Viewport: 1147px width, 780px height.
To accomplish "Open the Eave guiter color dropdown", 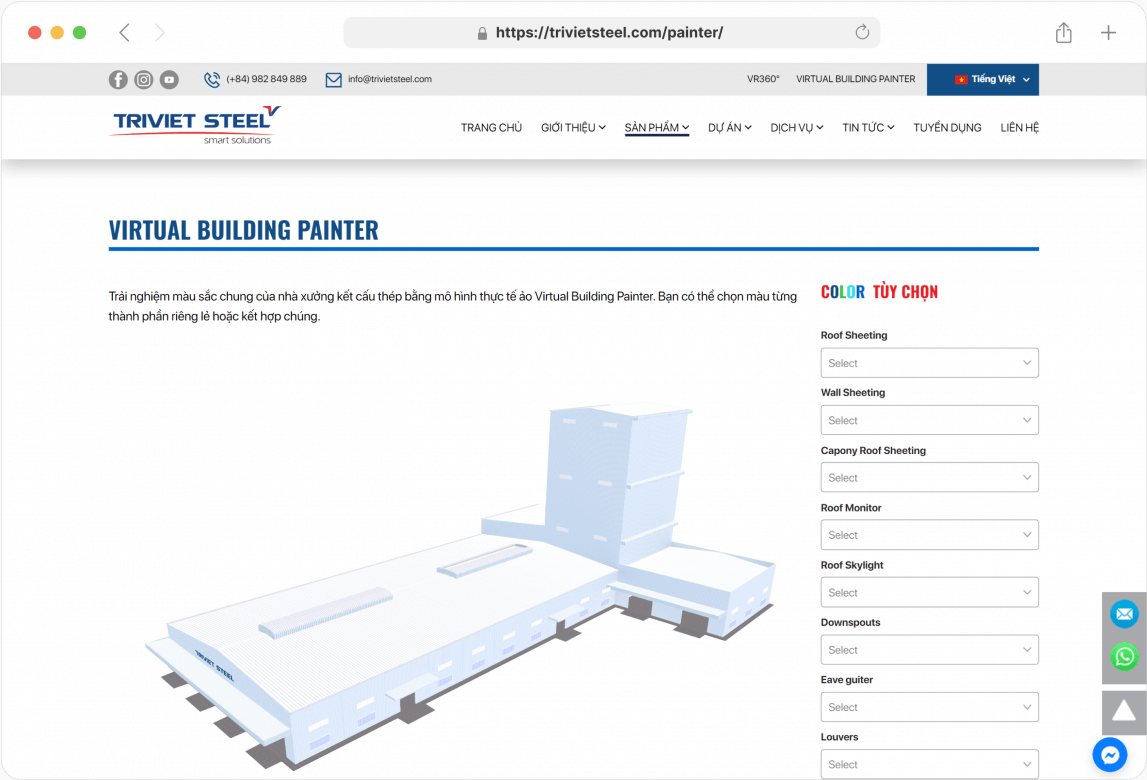I will [929, 707].
